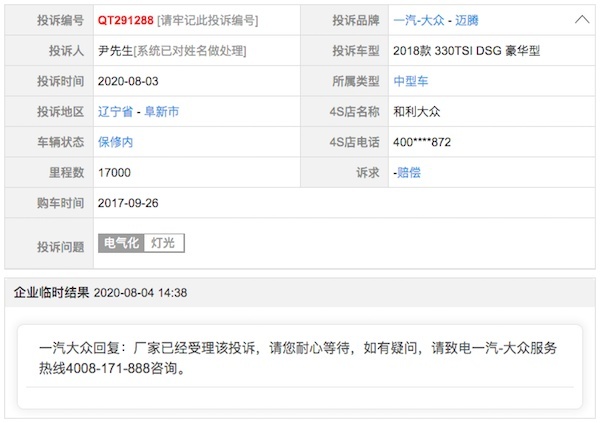The image size is (600, 423).
Task: Open the 赔偿 demand link
Action: pyautogui.click(x=409, y=173)
